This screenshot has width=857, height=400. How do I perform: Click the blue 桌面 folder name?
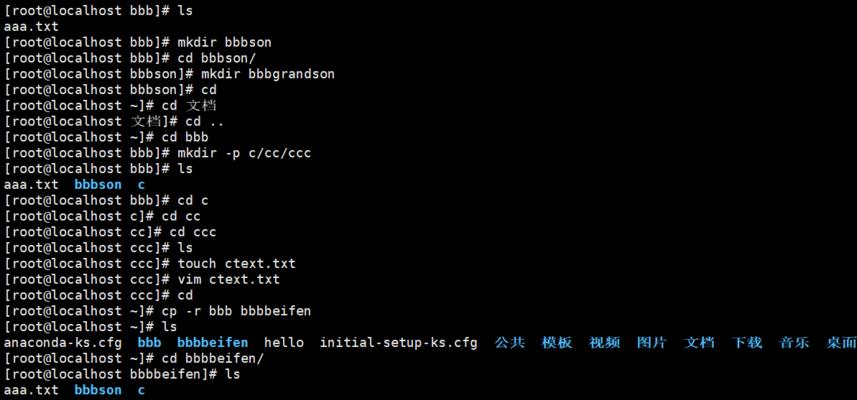[842, 343]
